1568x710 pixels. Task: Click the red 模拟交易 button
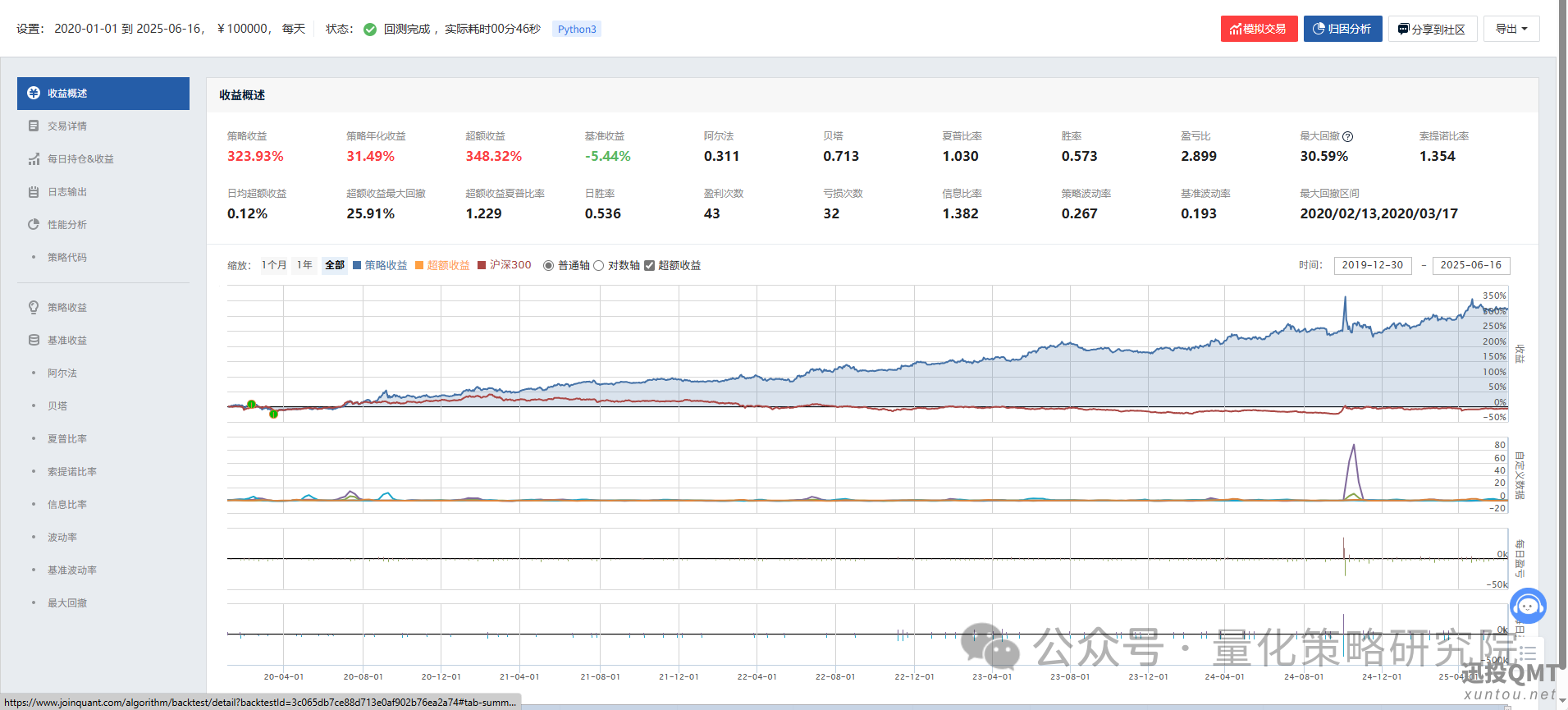click(x=1259, y=29)
